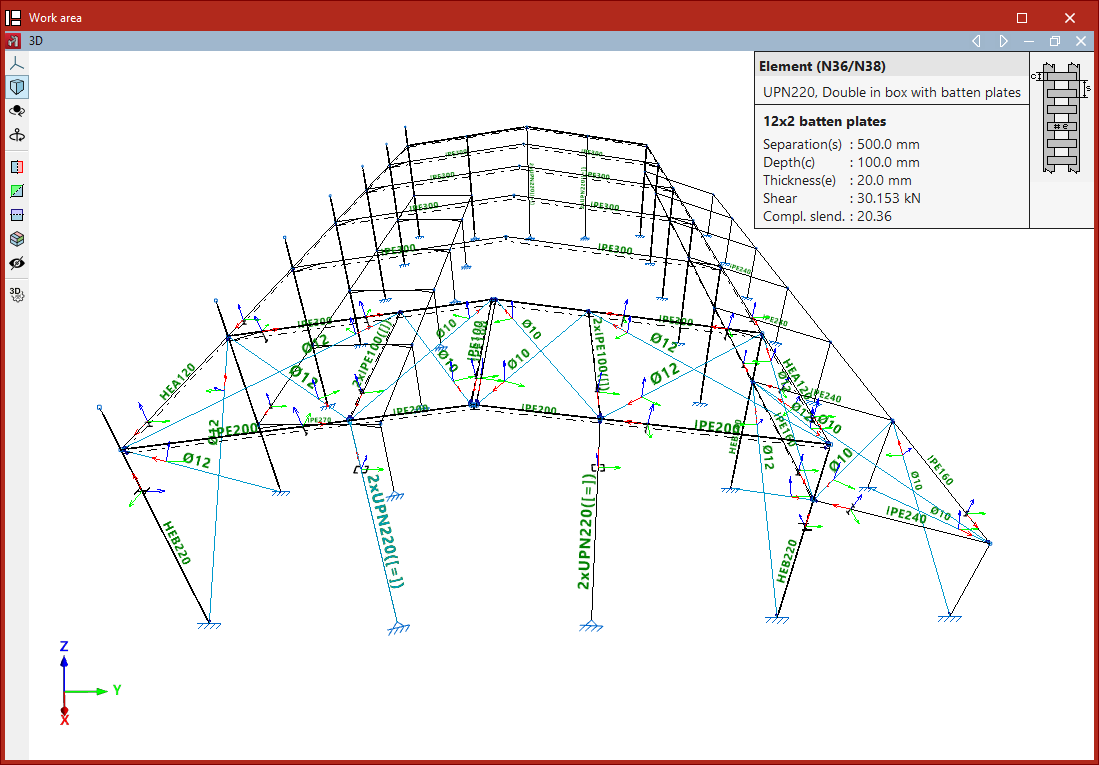Click the green diagonal section plane icon

(17, 191)
